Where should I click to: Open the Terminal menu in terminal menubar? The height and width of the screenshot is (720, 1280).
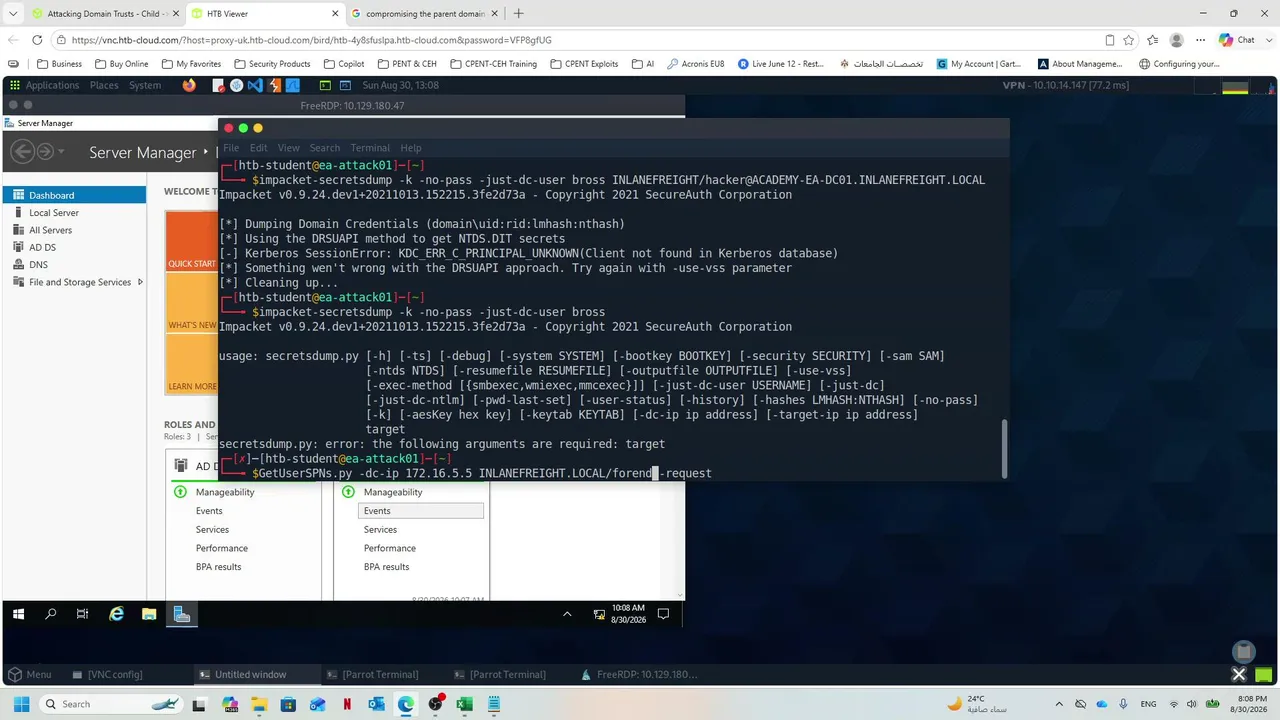[370, 148]
